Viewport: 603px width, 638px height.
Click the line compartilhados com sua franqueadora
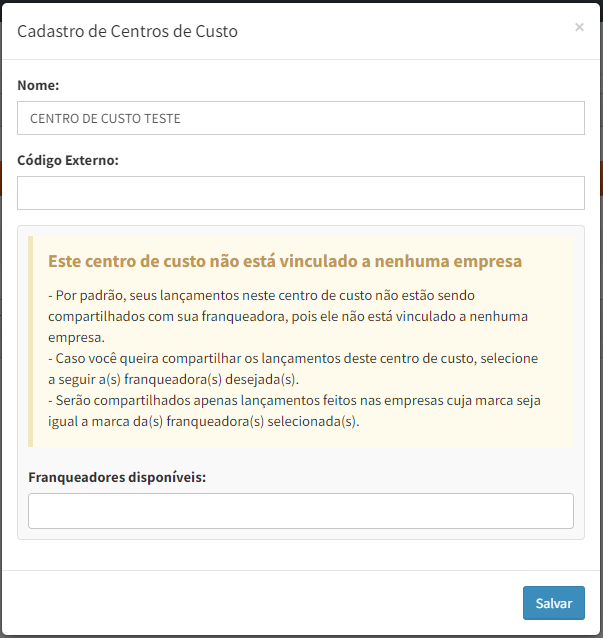tap(288, 317)
